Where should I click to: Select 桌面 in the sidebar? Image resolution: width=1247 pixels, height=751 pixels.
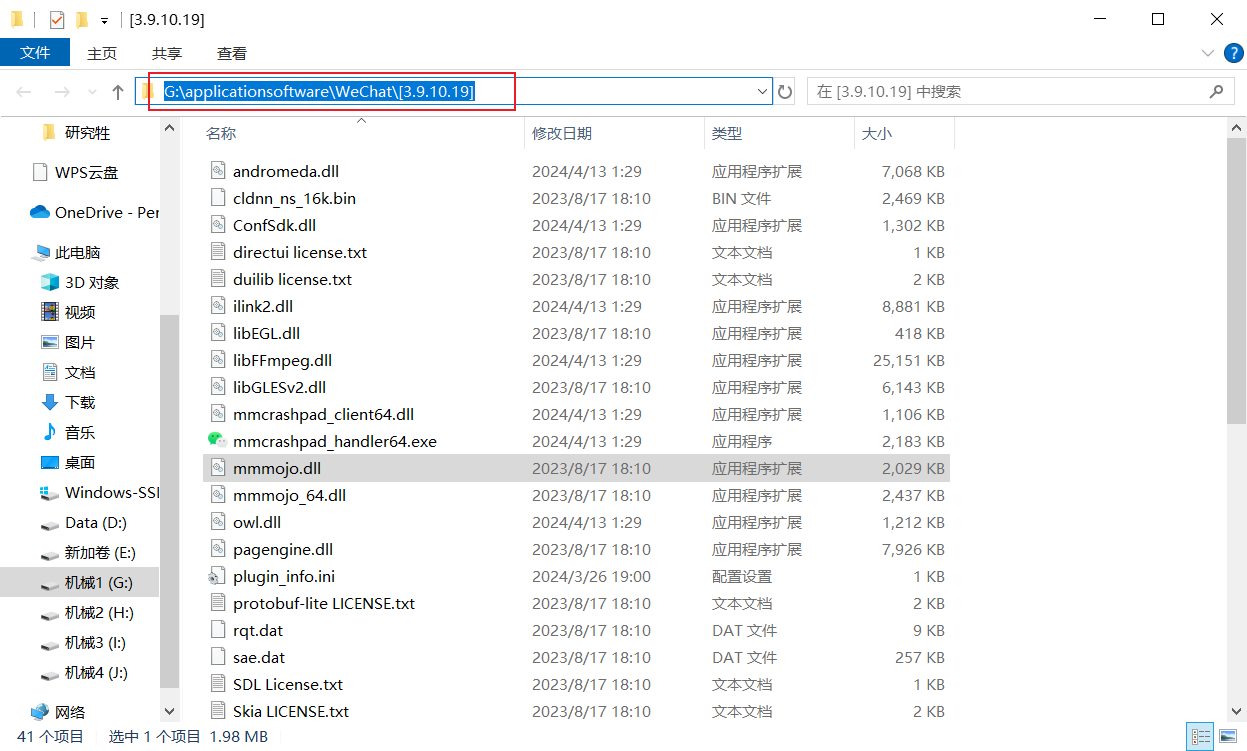(x=68, y=462)
